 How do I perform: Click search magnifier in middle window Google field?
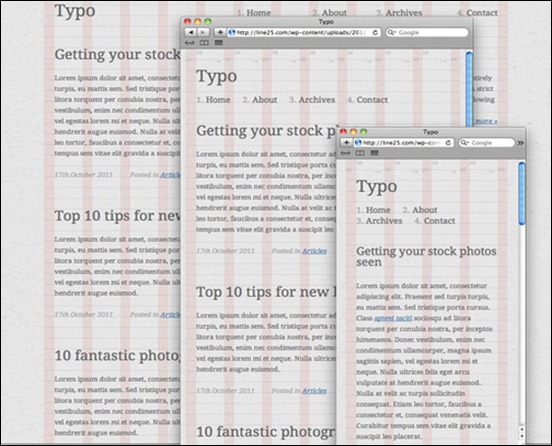click(x=391, y=32)
